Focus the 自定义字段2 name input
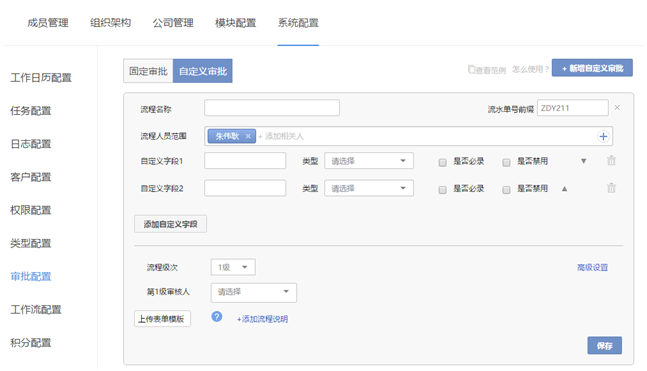The height and width of the screenshot is (371, 647). pyautogui.click(x=245, y=188)
